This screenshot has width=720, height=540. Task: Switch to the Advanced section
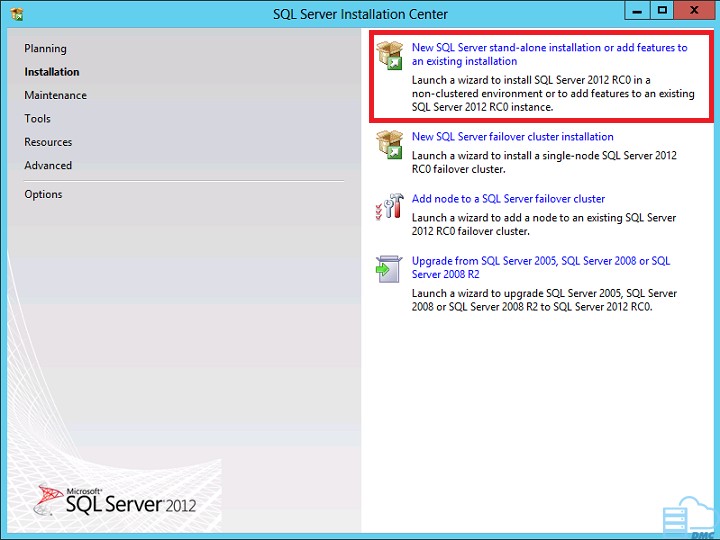click(48, 165)
